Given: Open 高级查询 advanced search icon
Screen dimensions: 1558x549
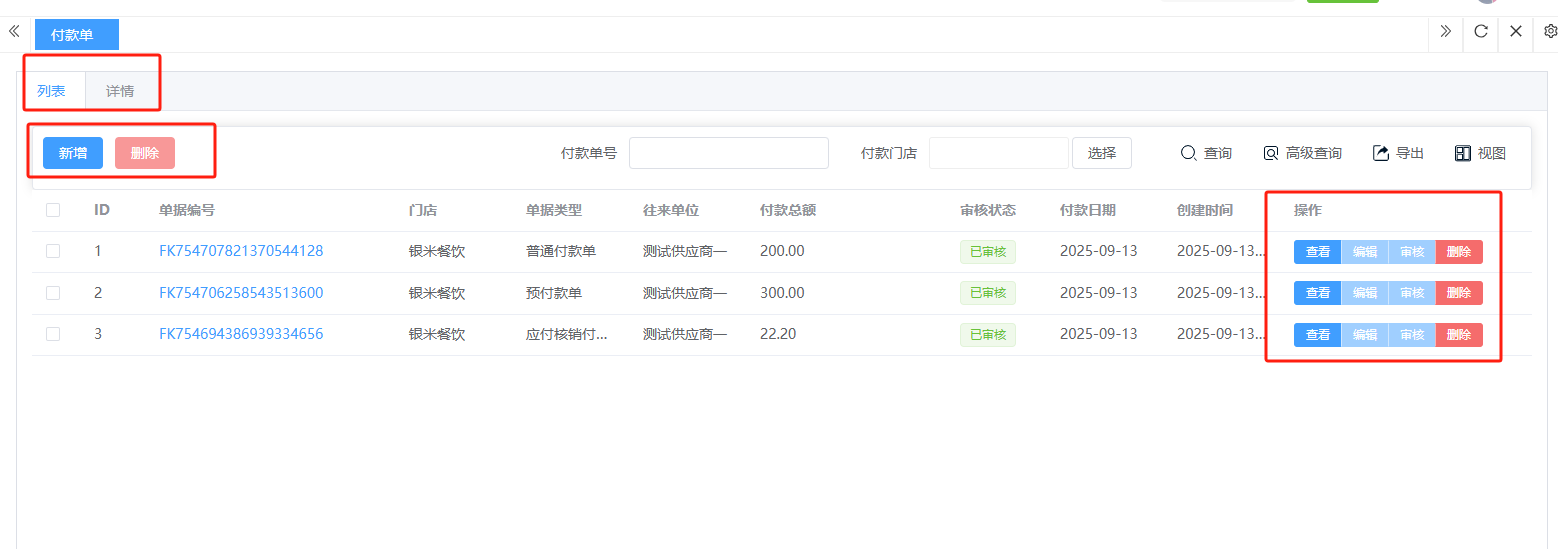Looking at the screenshot, I should 1271,153.
